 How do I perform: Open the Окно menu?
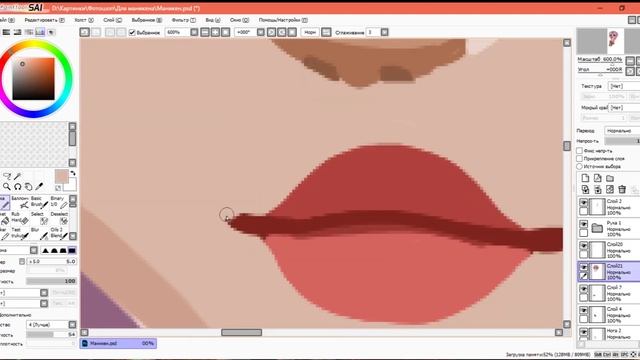(x=239, y=20)
